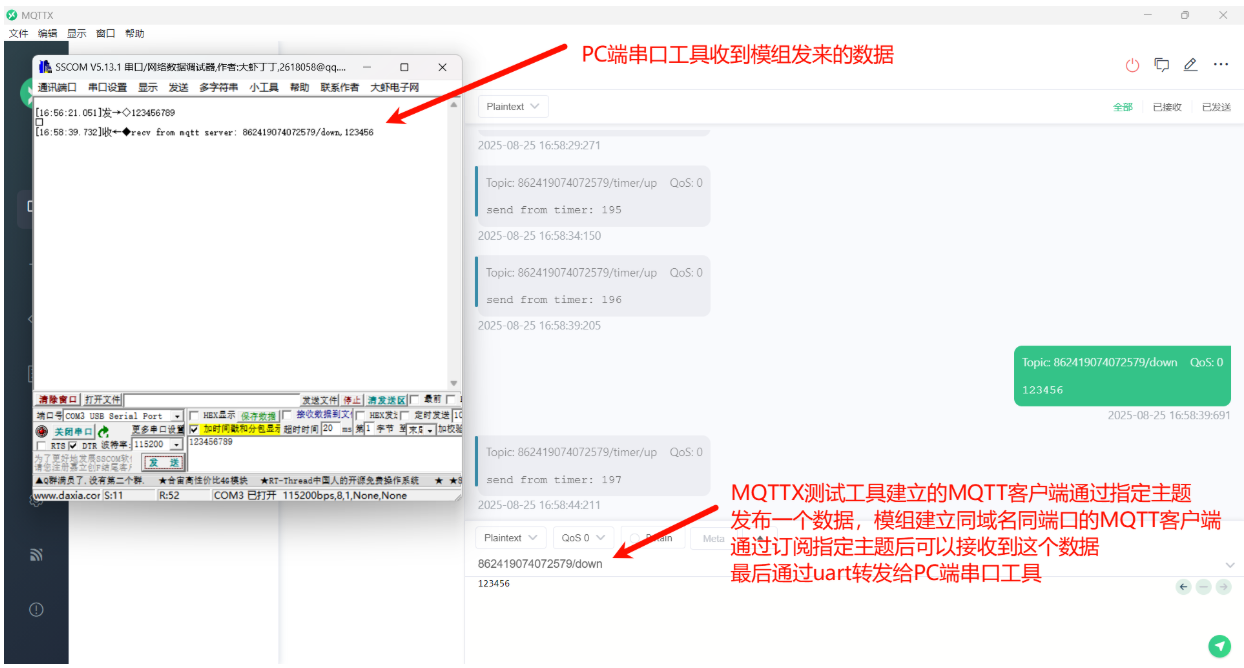Open 联系作者 menu in SSCOM
The width and height of the screenshot is (1244, 668).
point(340,87)
